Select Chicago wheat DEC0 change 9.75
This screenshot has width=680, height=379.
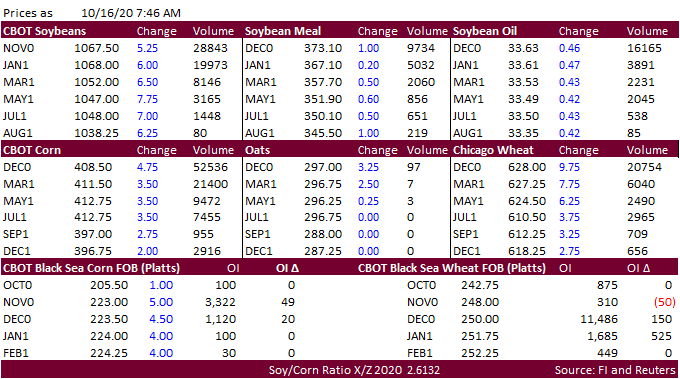pyautogui.click(x=569, y=167)
